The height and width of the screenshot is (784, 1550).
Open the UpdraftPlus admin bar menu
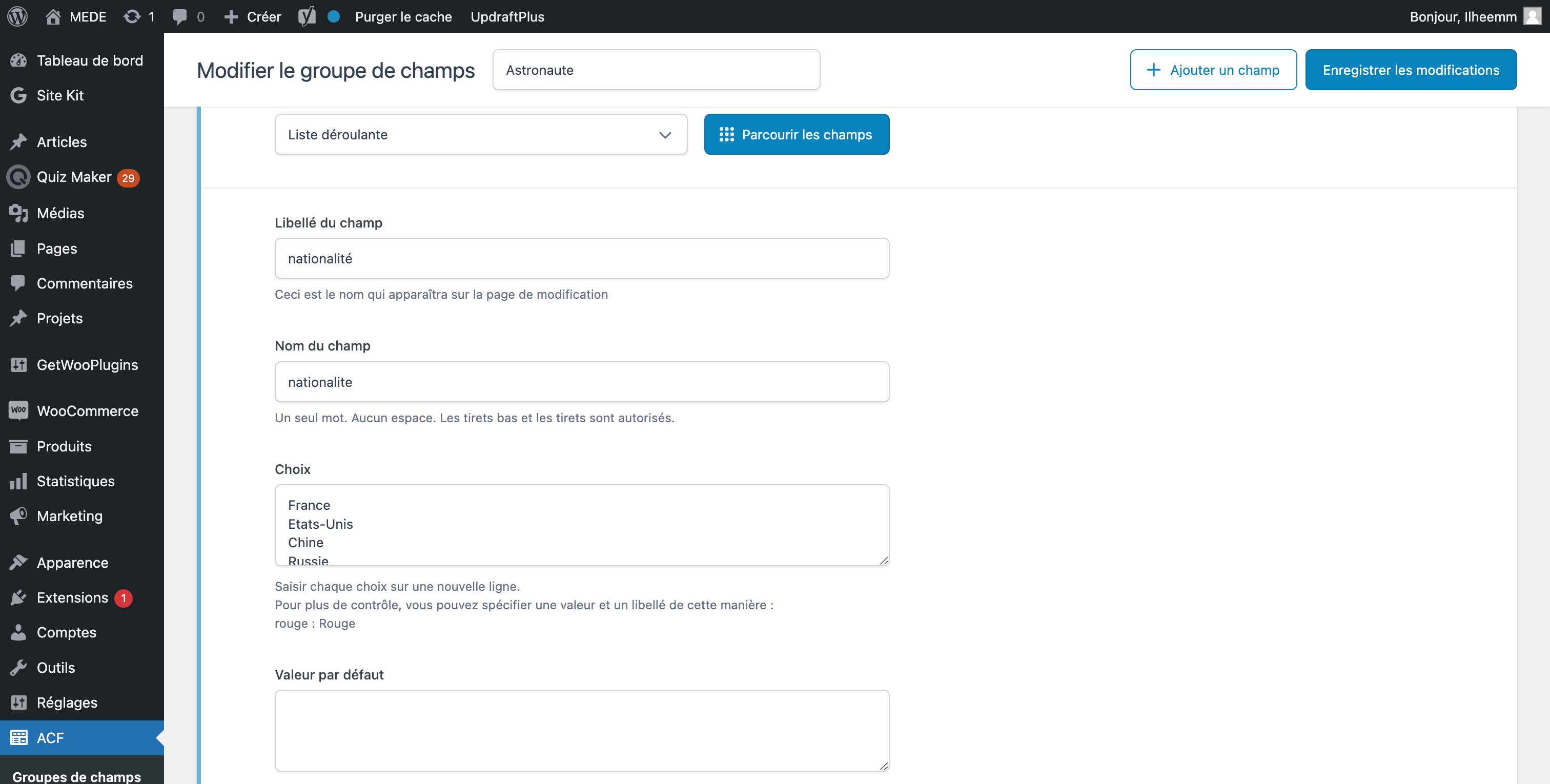coord(507,17)
